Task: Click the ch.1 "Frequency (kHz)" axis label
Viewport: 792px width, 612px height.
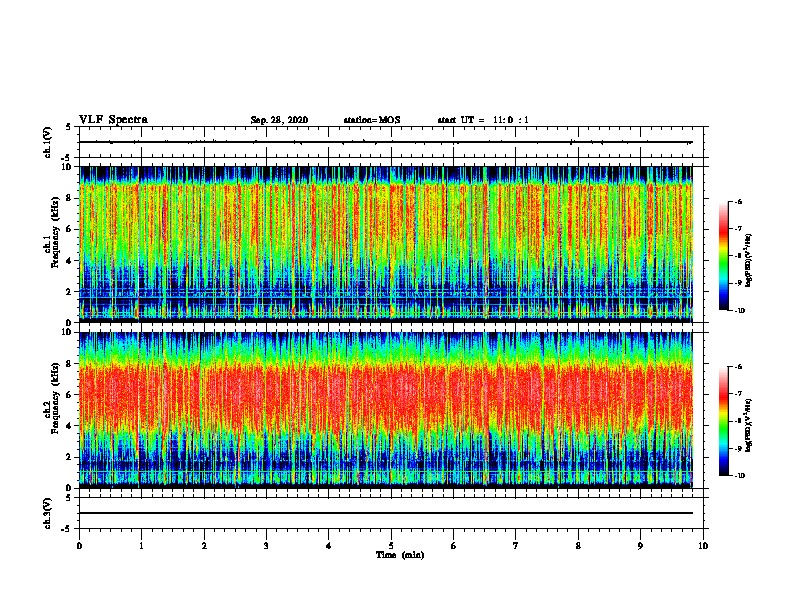Action: pos(55,232)
